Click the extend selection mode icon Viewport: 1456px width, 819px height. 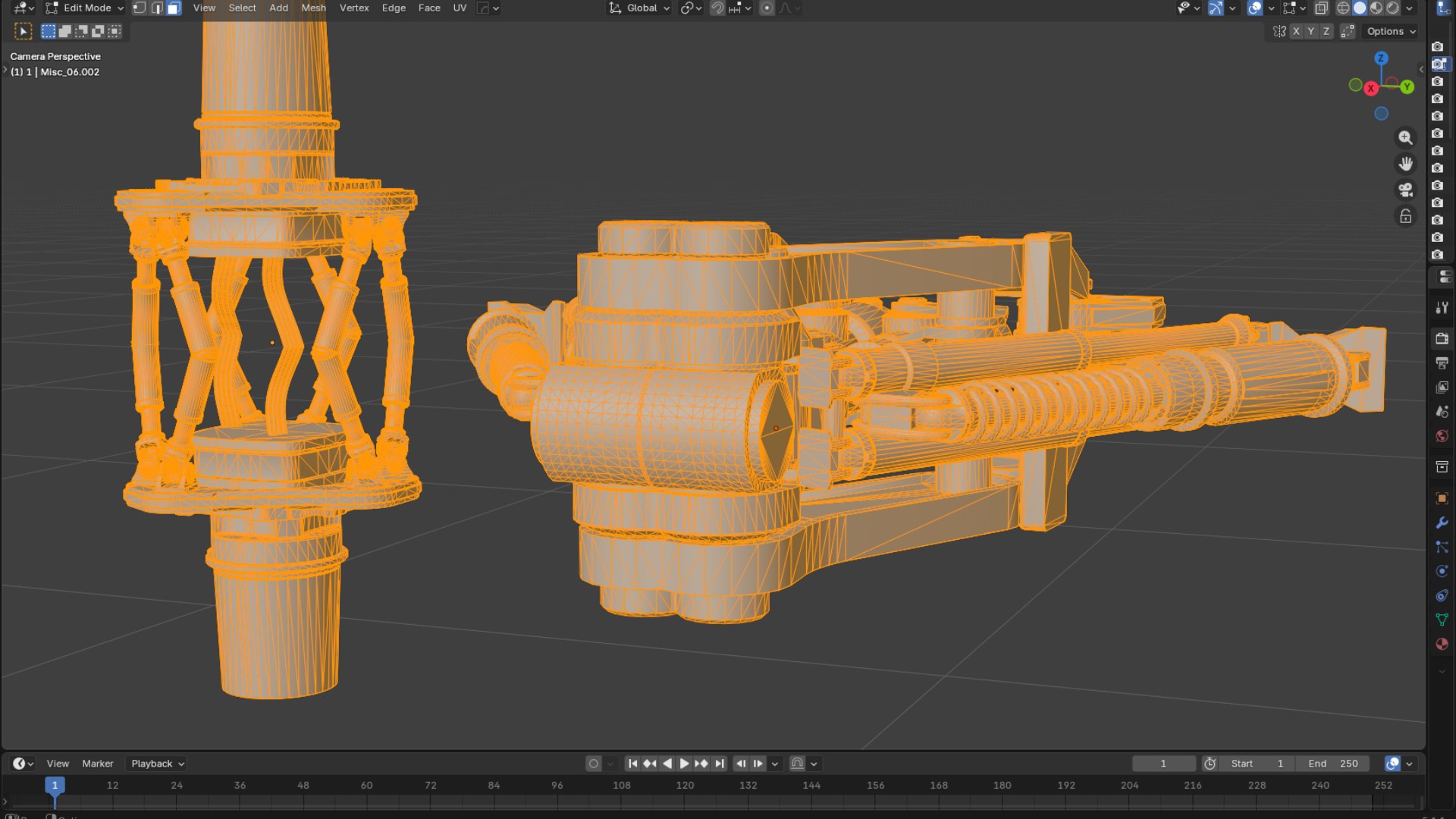pos(65,31)
